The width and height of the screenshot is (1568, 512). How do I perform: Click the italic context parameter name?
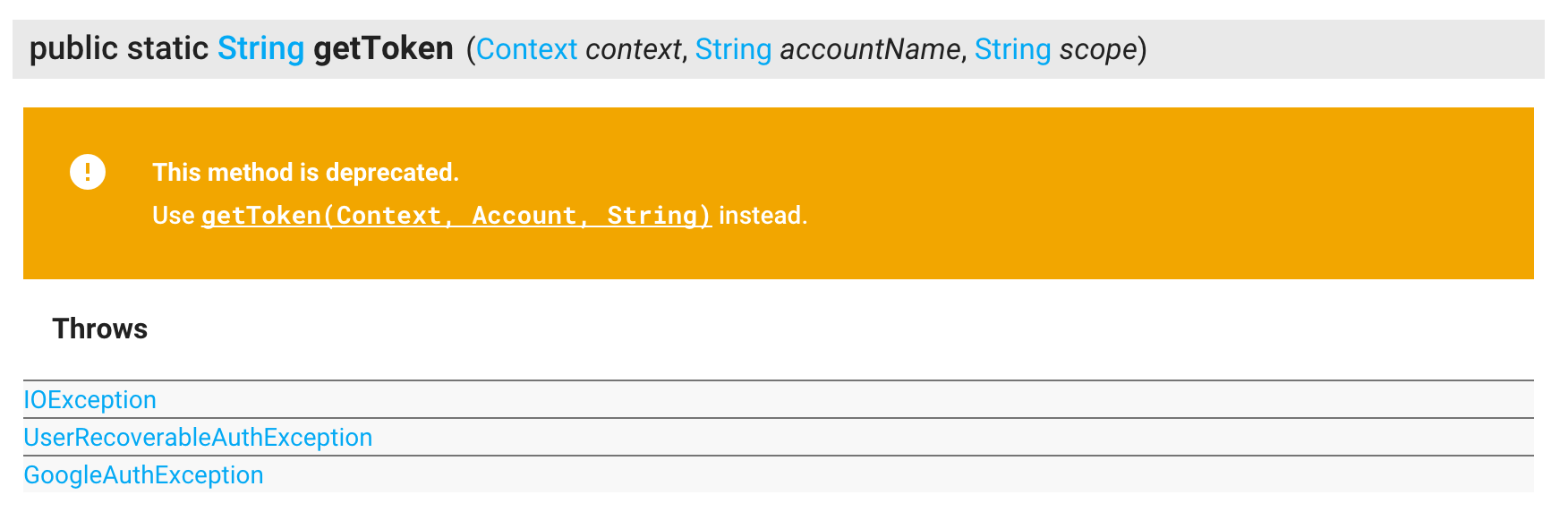point(633,49)
